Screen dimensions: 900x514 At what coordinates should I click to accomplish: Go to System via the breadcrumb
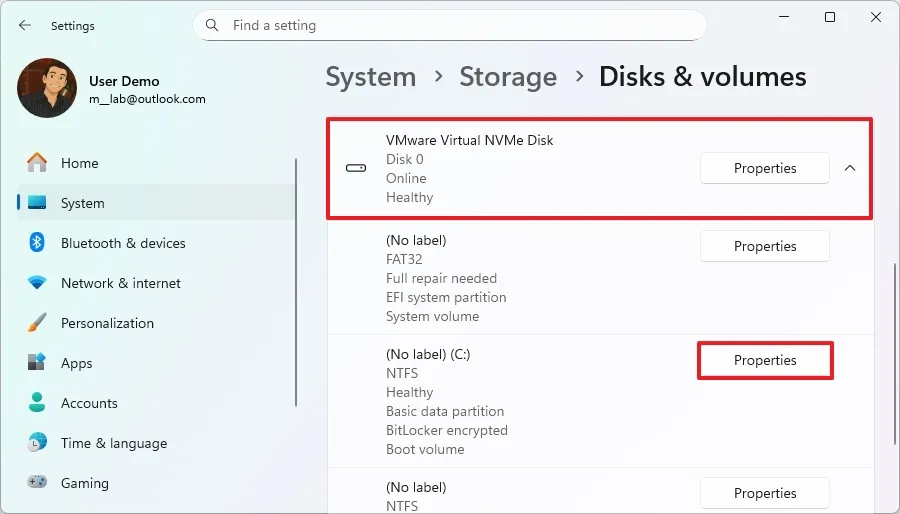click(x=371, y=77)
